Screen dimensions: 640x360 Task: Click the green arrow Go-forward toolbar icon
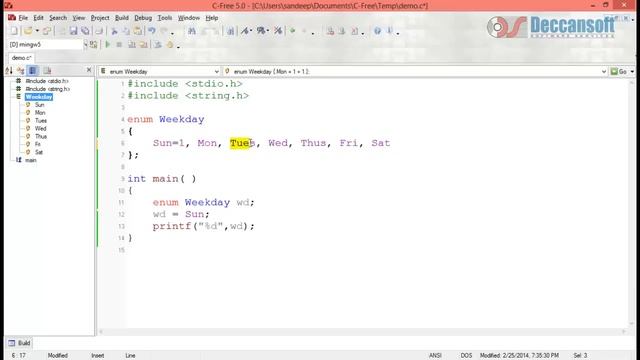(x=292, y=31)
